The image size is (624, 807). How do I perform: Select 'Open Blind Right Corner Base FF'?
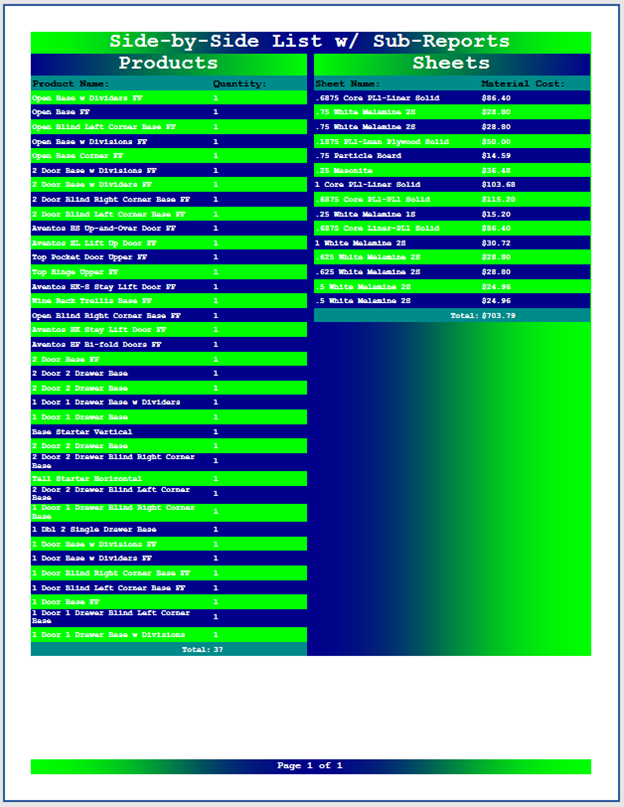point(106,315)
